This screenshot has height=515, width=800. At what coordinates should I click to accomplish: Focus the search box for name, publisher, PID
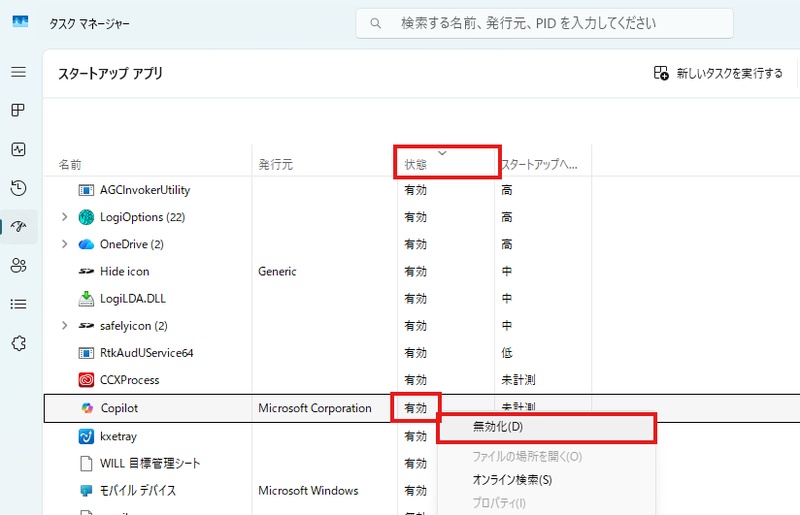tap(544, 23)
